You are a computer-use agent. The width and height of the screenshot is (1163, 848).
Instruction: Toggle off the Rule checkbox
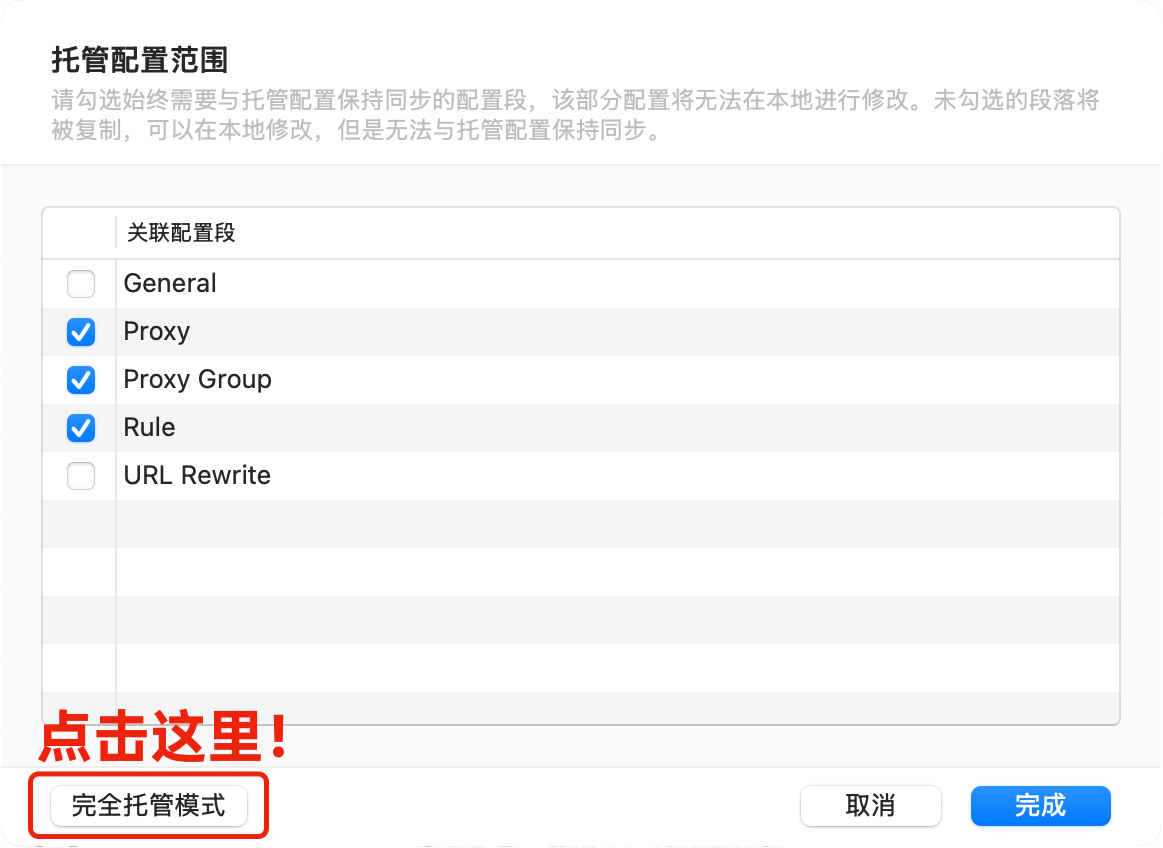80,428
